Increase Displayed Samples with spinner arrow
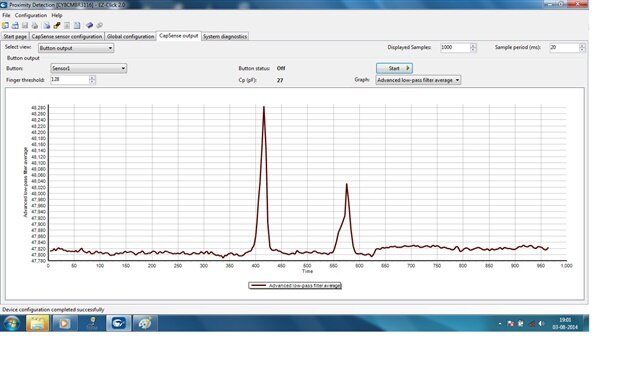Image resolution: width=619 pixels, height=365 pixels. pos(473,46)
